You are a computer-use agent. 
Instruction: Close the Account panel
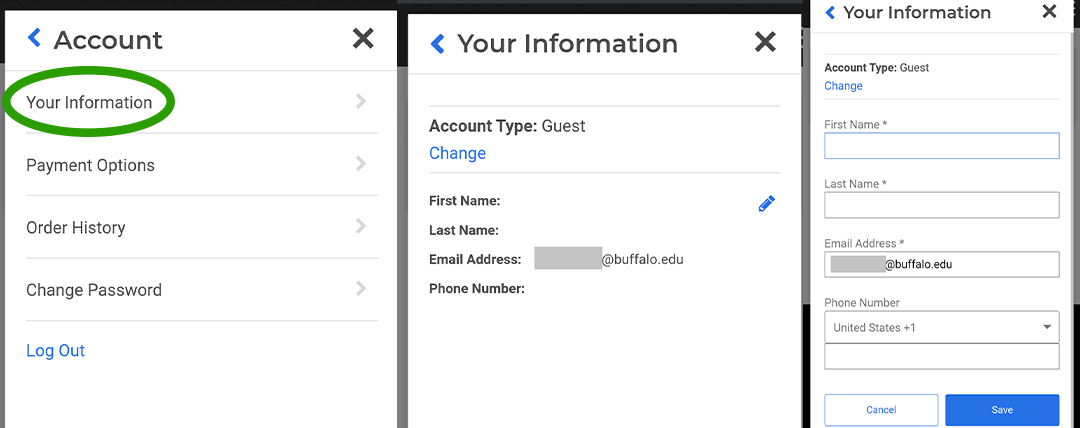[363, 39]
